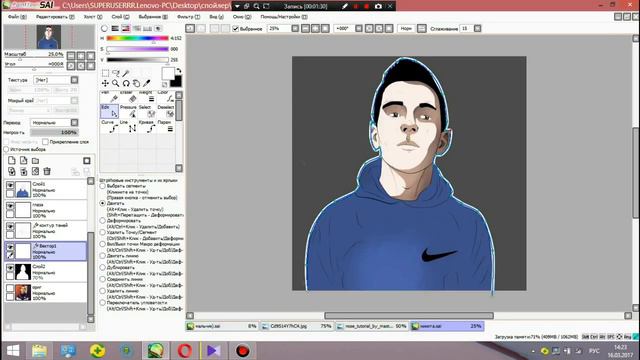Select the rectangular selection tool

pos(105,73)
